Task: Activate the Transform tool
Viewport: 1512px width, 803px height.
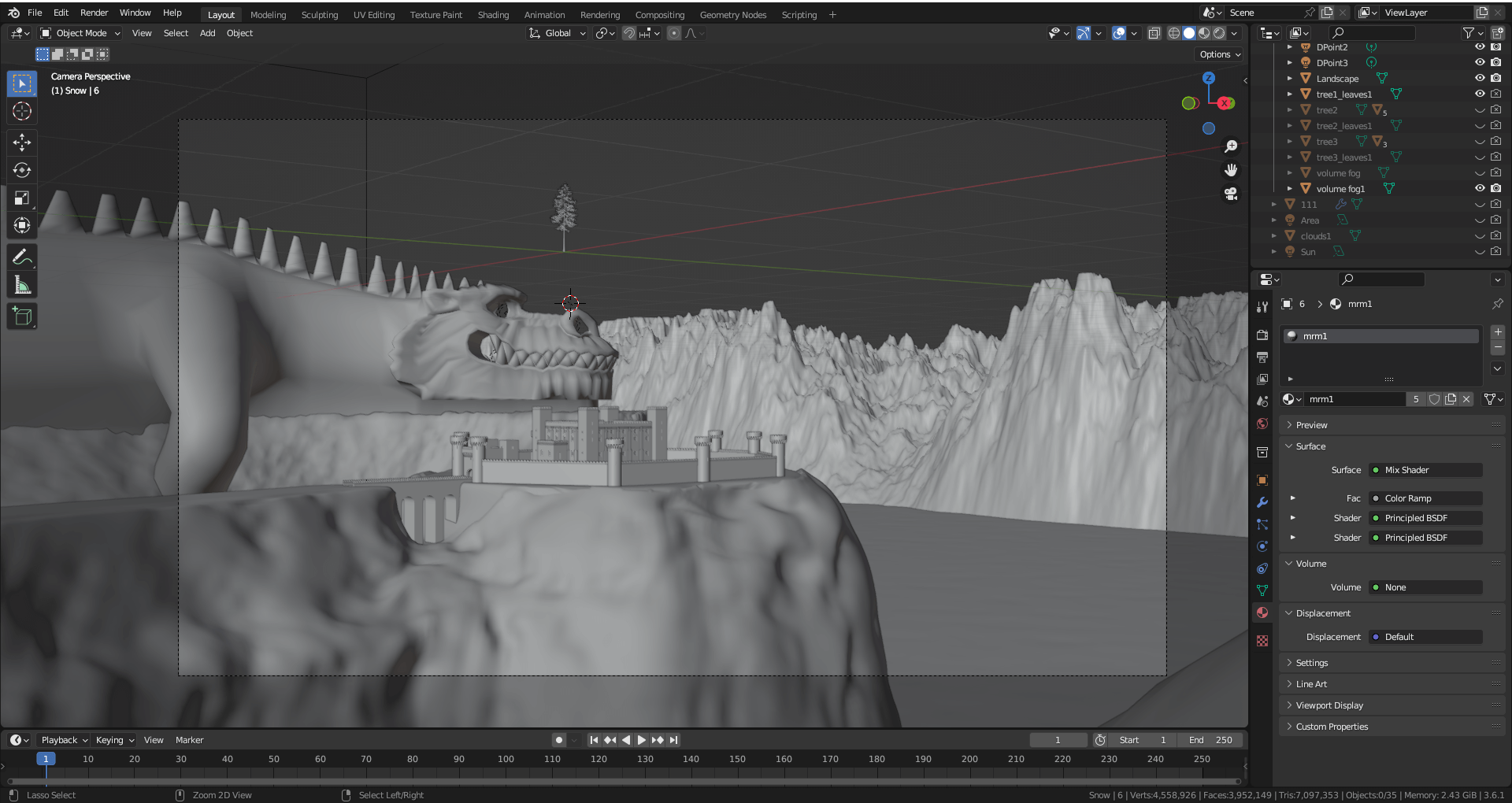Action: pyautogui.click(x=22, y=226)
